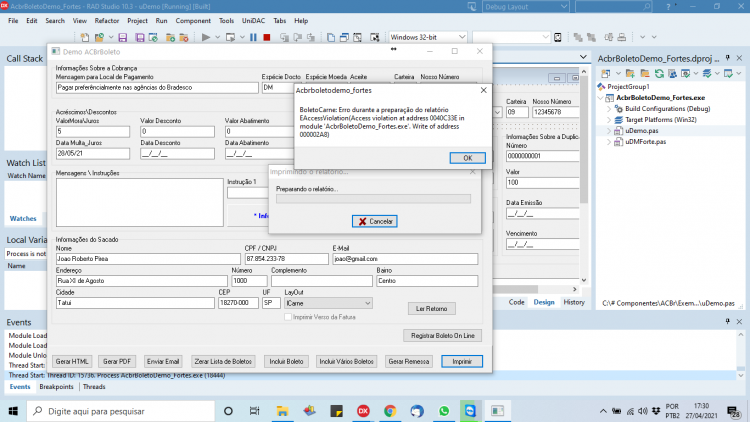The width and height of the screenshot is (750, 422).
Task: Open the LayOut lCarne combo box
Action: coord(328,303)
